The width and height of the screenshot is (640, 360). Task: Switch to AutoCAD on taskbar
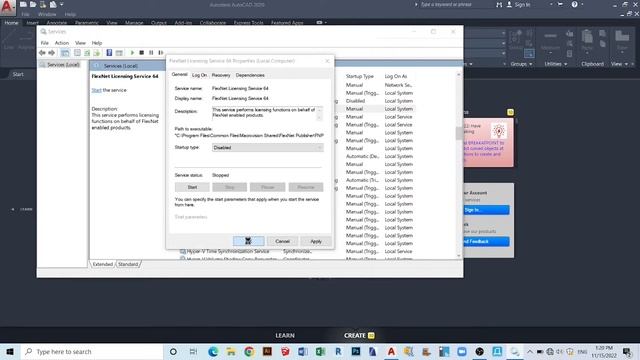click(x=391, y=351)
